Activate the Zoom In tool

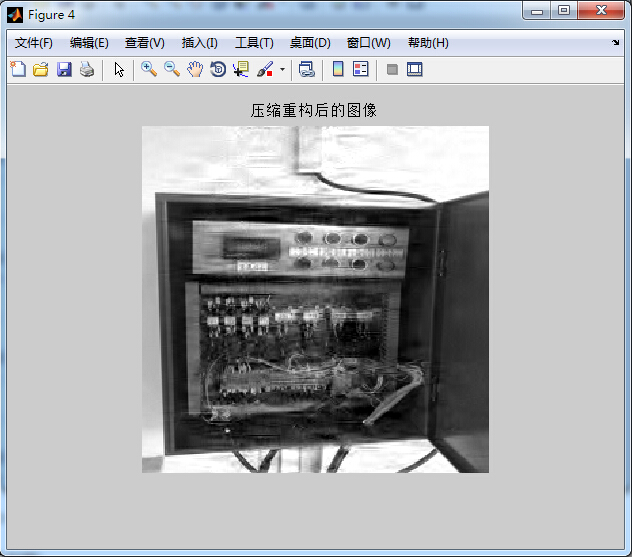[149, 69]
